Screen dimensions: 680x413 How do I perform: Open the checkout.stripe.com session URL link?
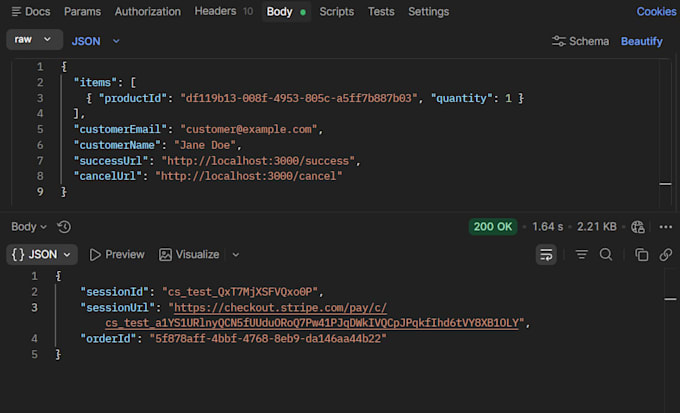click(x=280, y=308)
